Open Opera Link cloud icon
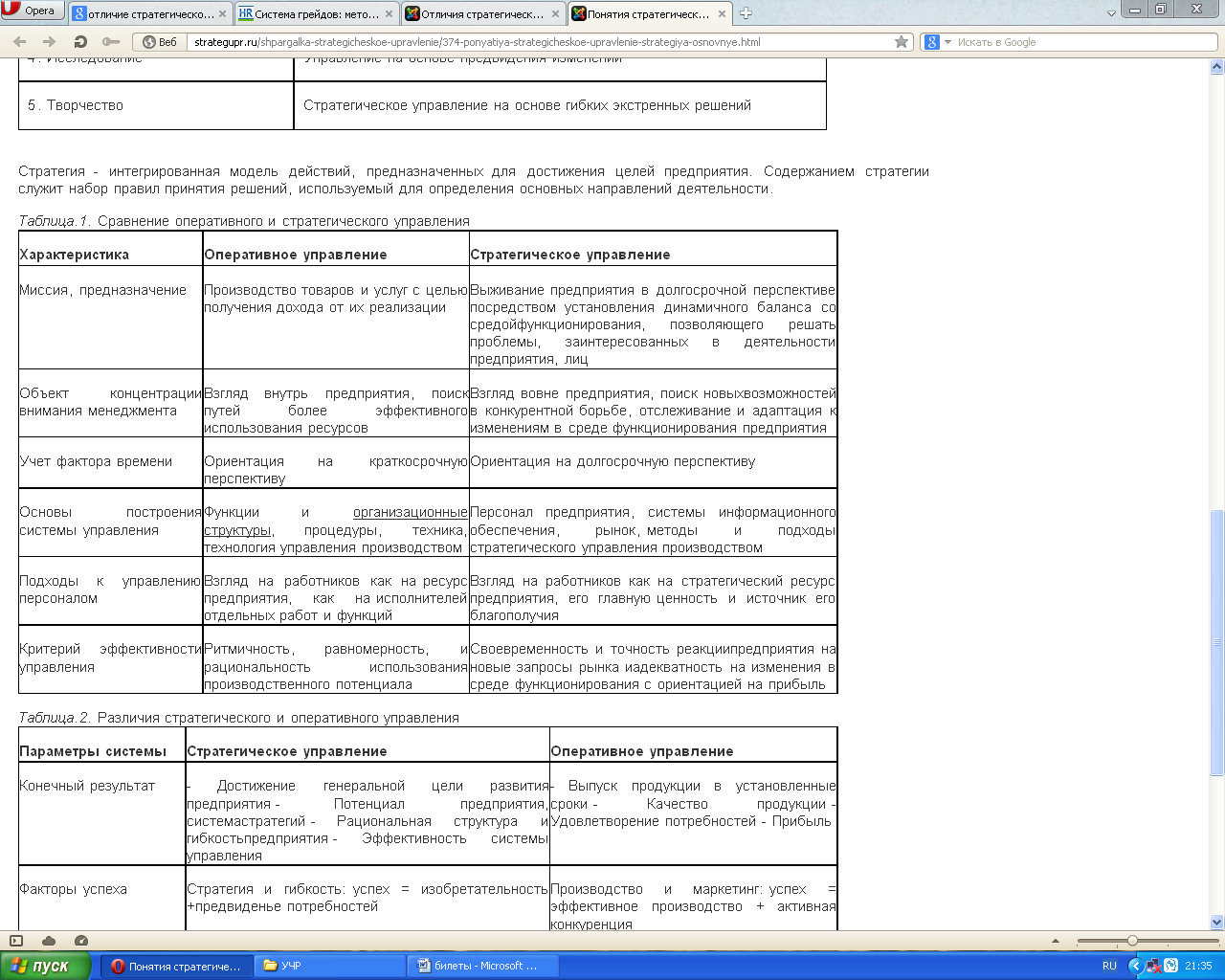Viewport: 1225px width, 980px height. [x=49, y=941]
